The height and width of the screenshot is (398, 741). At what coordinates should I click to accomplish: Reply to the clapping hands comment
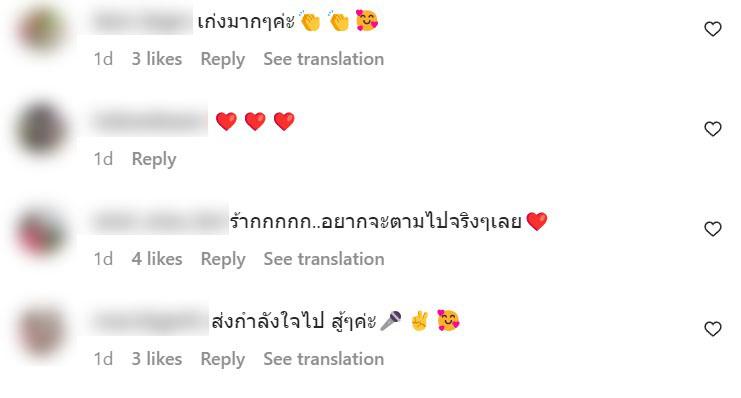[223, 60]
